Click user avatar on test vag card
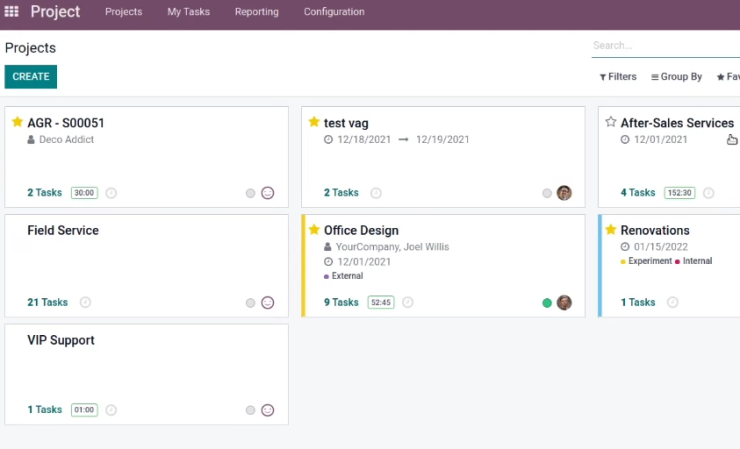Screen dimensions: 740x449 564,193
